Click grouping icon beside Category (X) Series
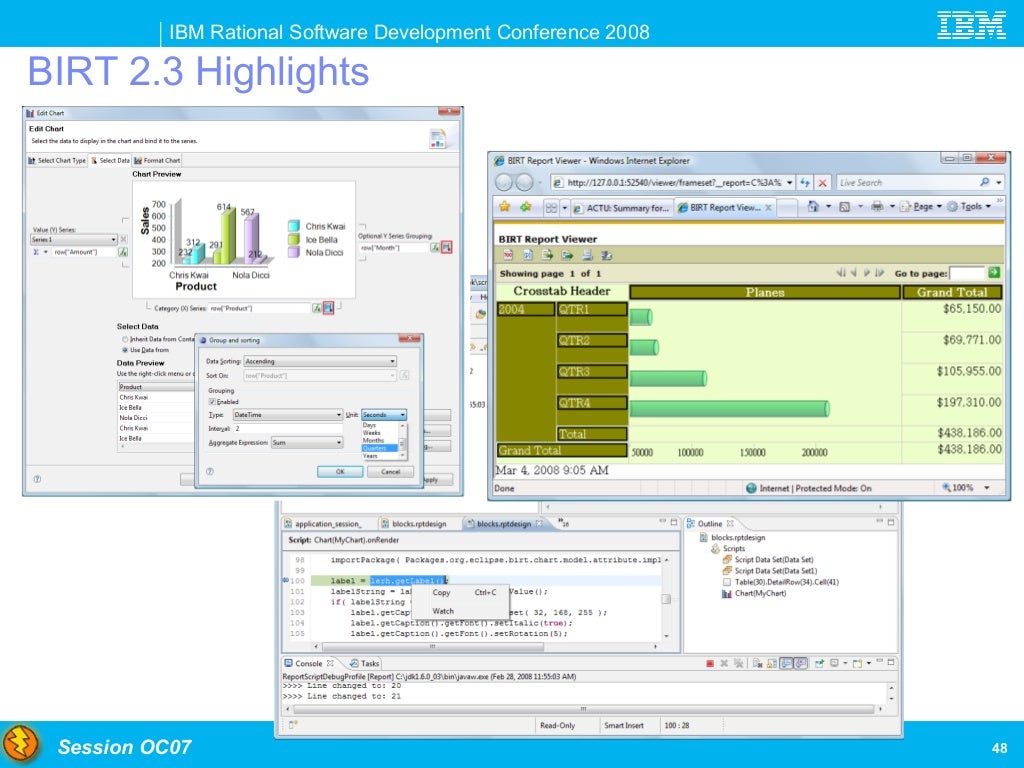Viewport: 1024px width, 768px height. (328, 308)
